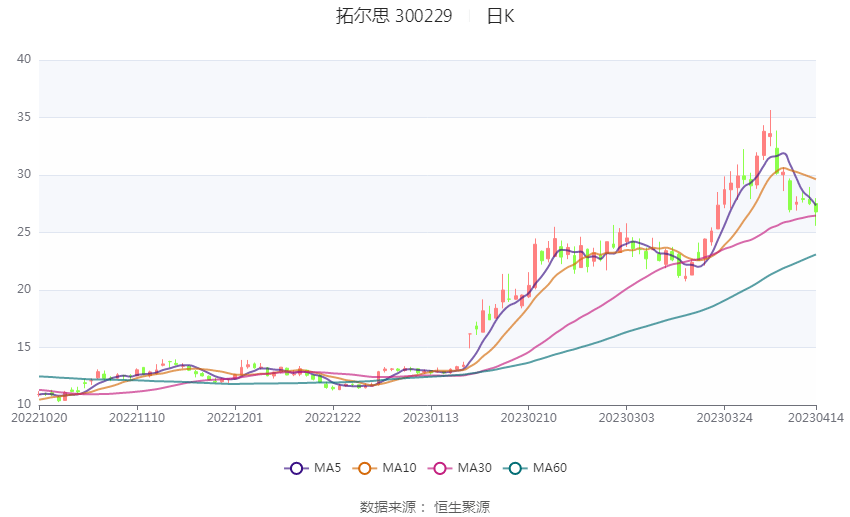The width and height of the screenshot is (850, 517).
Task: Hide the MA10 line using its legend text
Action: pos(401,468)
